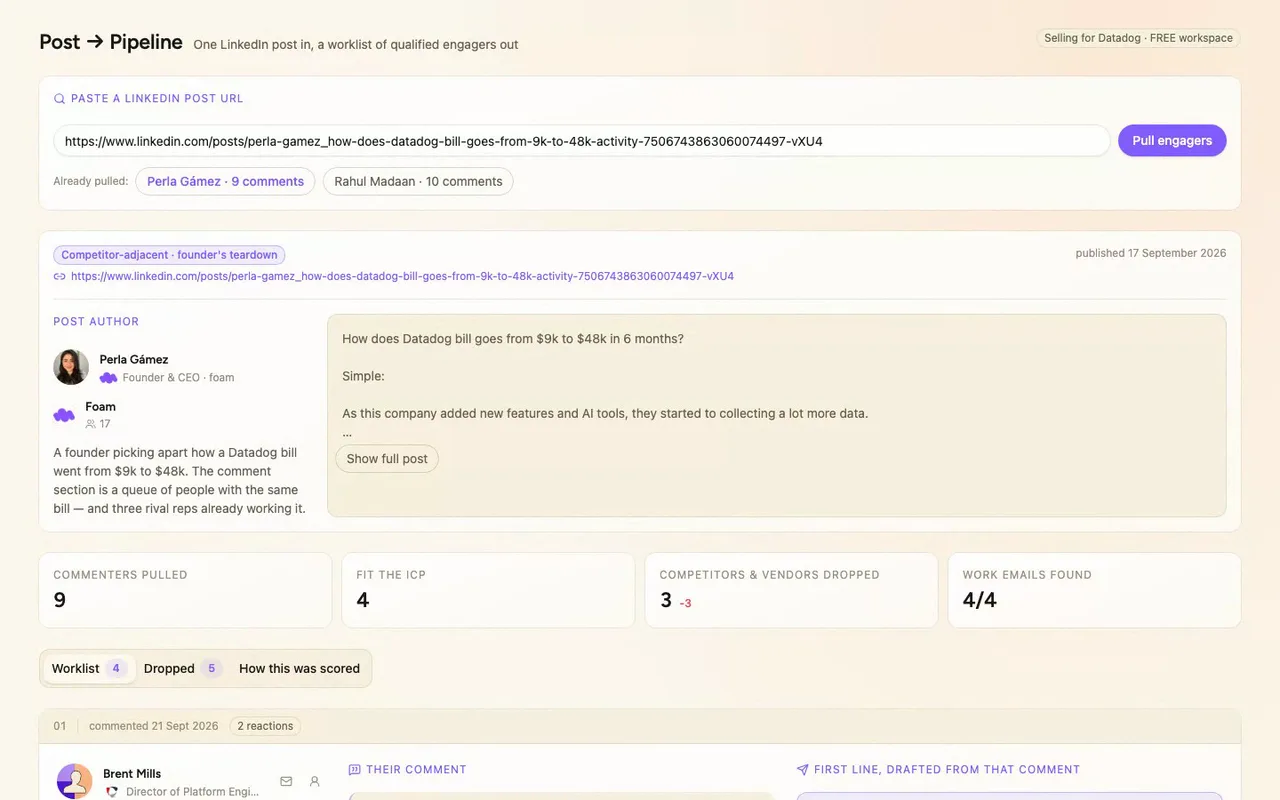The image size is (1280, 800).
Task: Click the Commenters Pulled stat card
Action: click(185, 590)
